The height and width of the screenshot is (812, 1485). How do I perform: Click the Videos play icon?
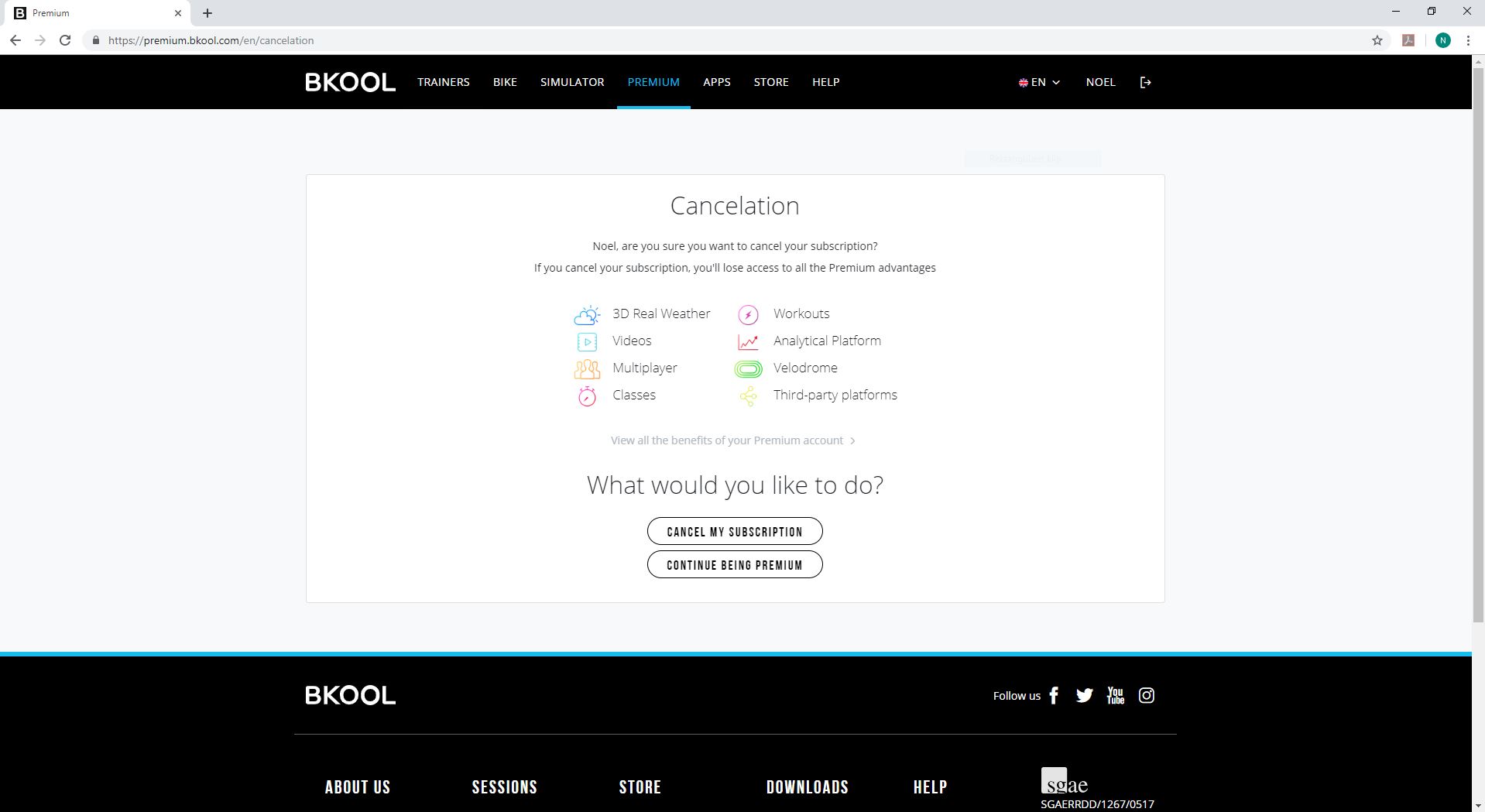point(587,341)
